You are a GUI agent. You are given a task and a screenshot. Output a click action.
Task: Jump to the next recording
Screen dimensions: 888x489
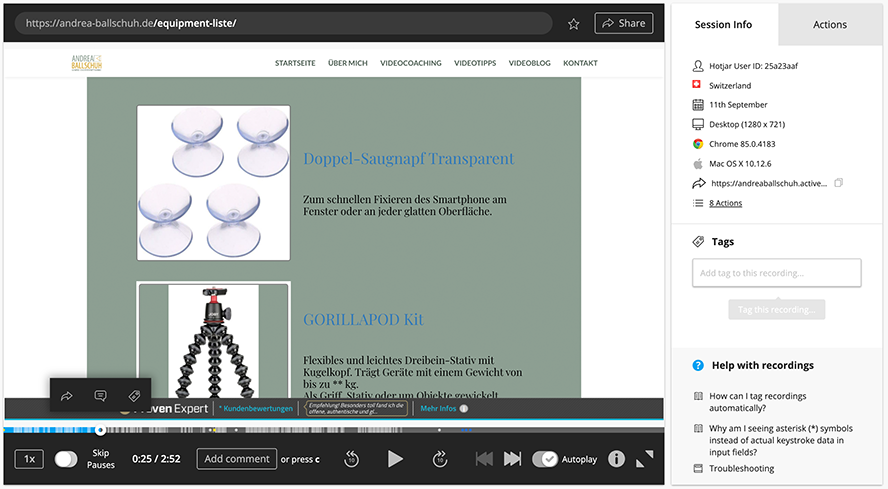pos(513,459)
